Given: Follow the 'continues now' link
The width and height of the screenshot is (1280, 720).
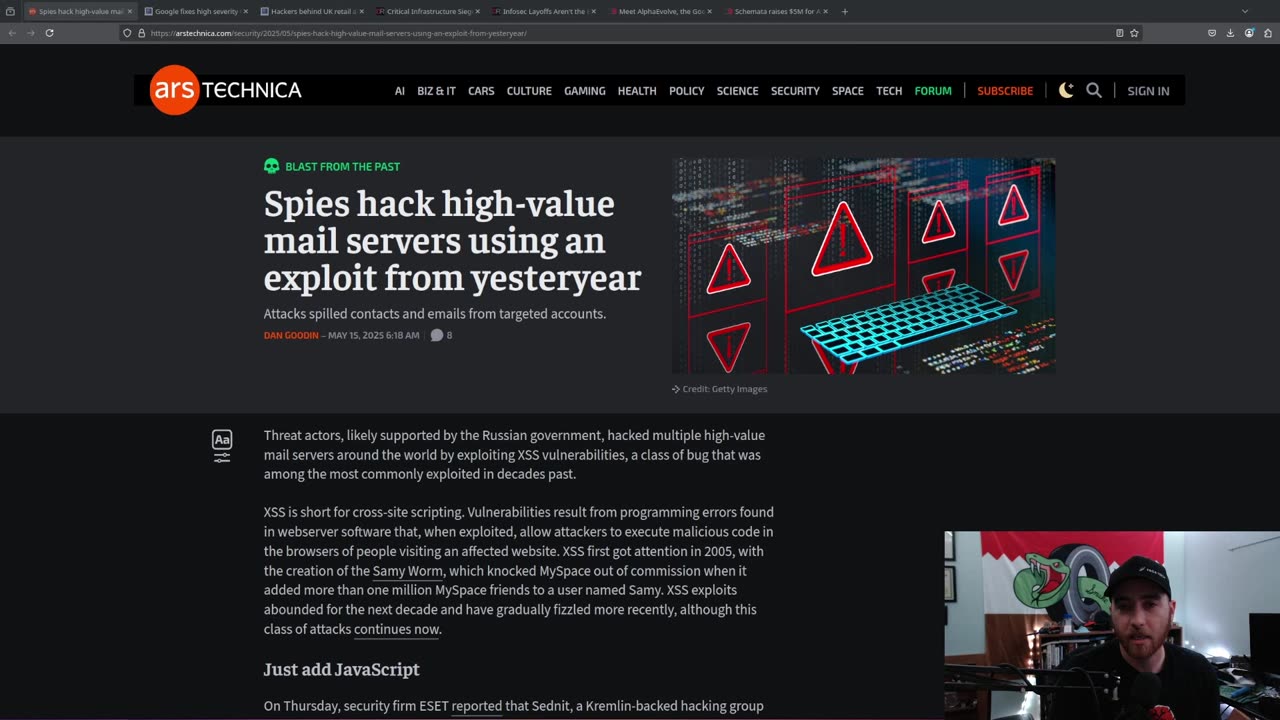Looking at the screenshot, I should click(x=396, y=629).
